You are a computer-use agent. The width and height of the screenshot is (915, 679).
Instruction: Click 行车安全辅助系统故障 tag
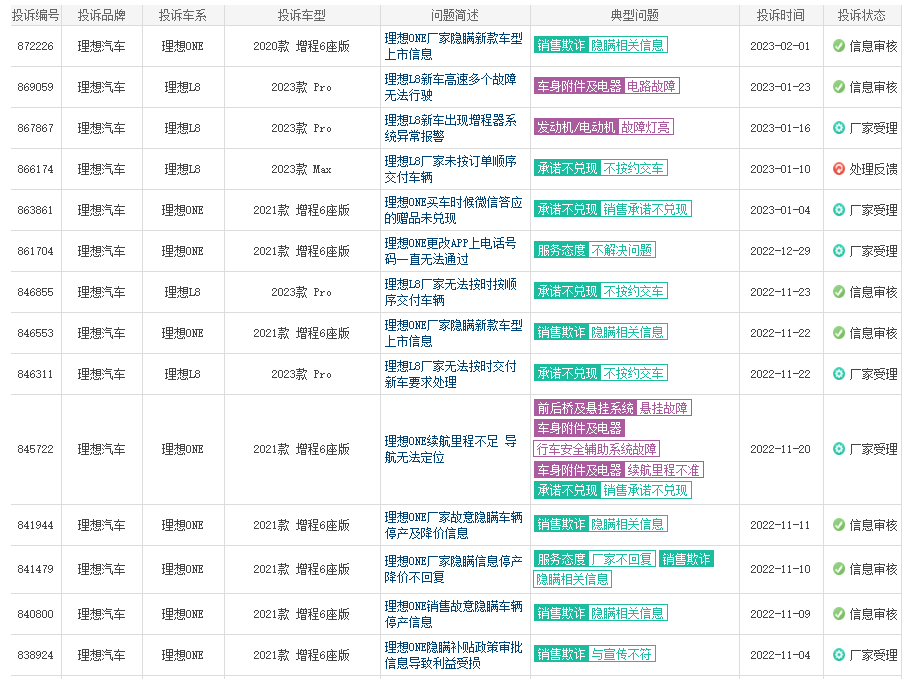point(596,449)
